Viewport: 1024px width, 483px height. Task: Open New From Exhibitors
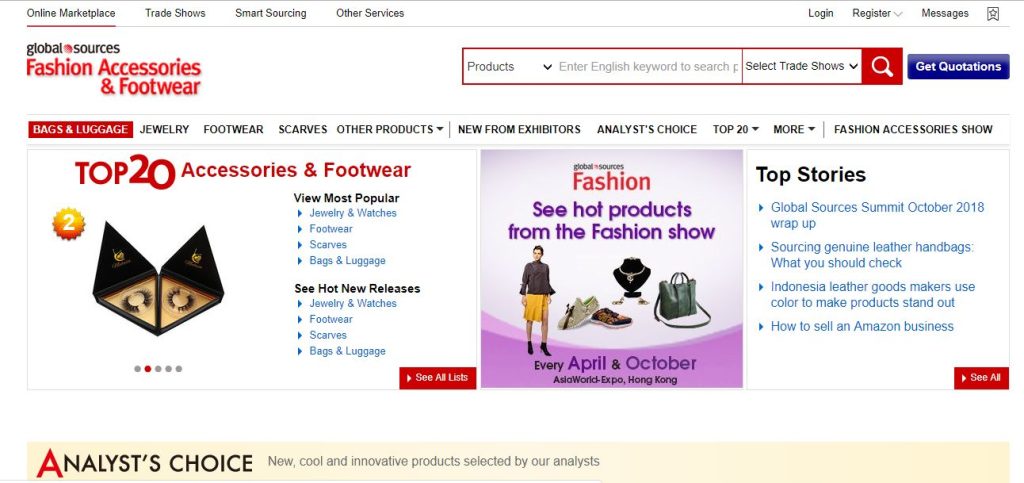pyautogui.click(x=519, y=129)
